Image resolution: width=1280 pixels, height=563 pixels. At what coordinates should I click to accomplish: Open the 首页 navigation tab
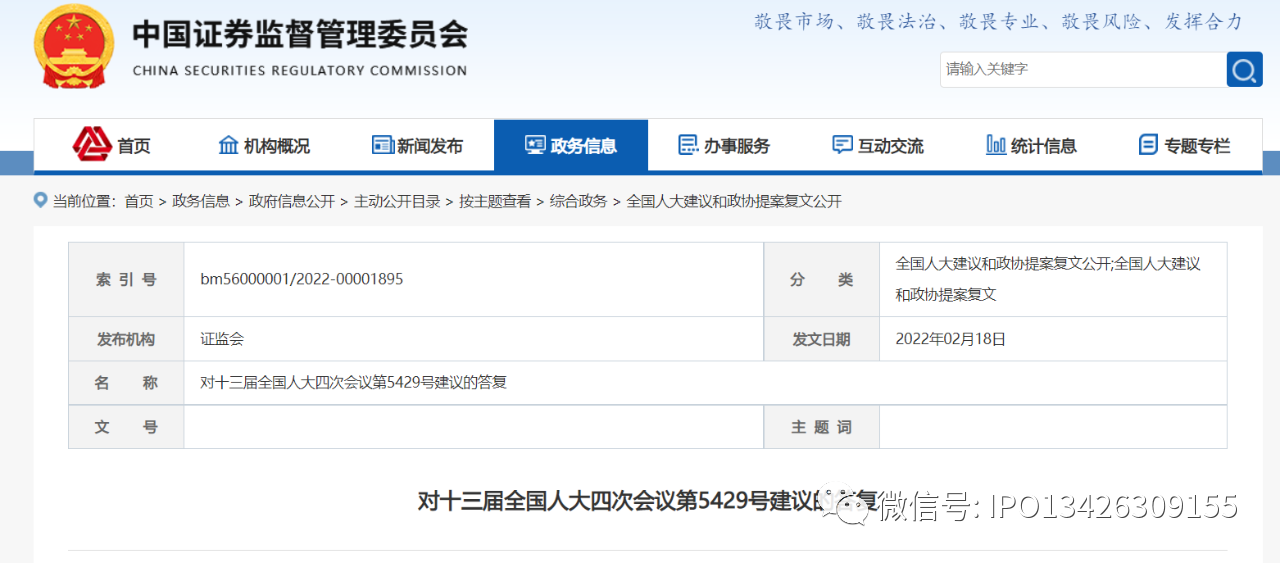tap(111, 146)
